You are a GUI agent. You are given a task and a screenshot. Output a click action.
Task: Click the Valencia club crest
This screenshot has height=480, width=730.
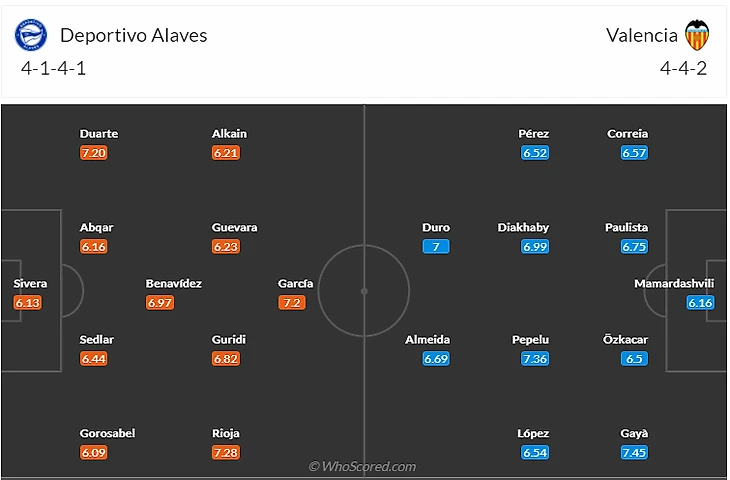click(697, 35)
